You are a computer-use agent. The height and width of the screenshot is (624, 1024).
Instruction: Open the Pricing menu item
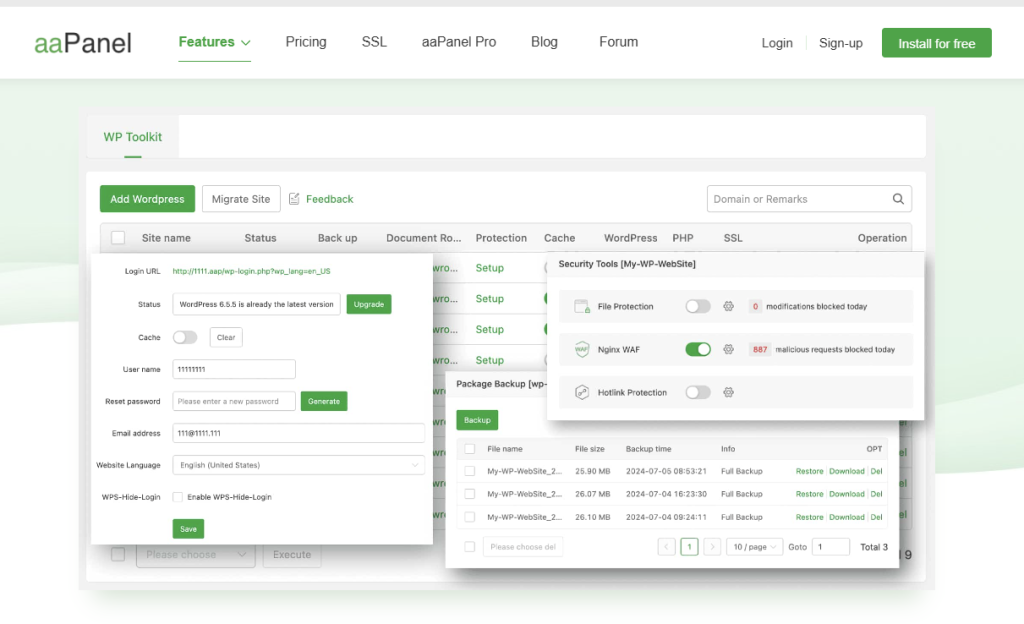point(306,41)
